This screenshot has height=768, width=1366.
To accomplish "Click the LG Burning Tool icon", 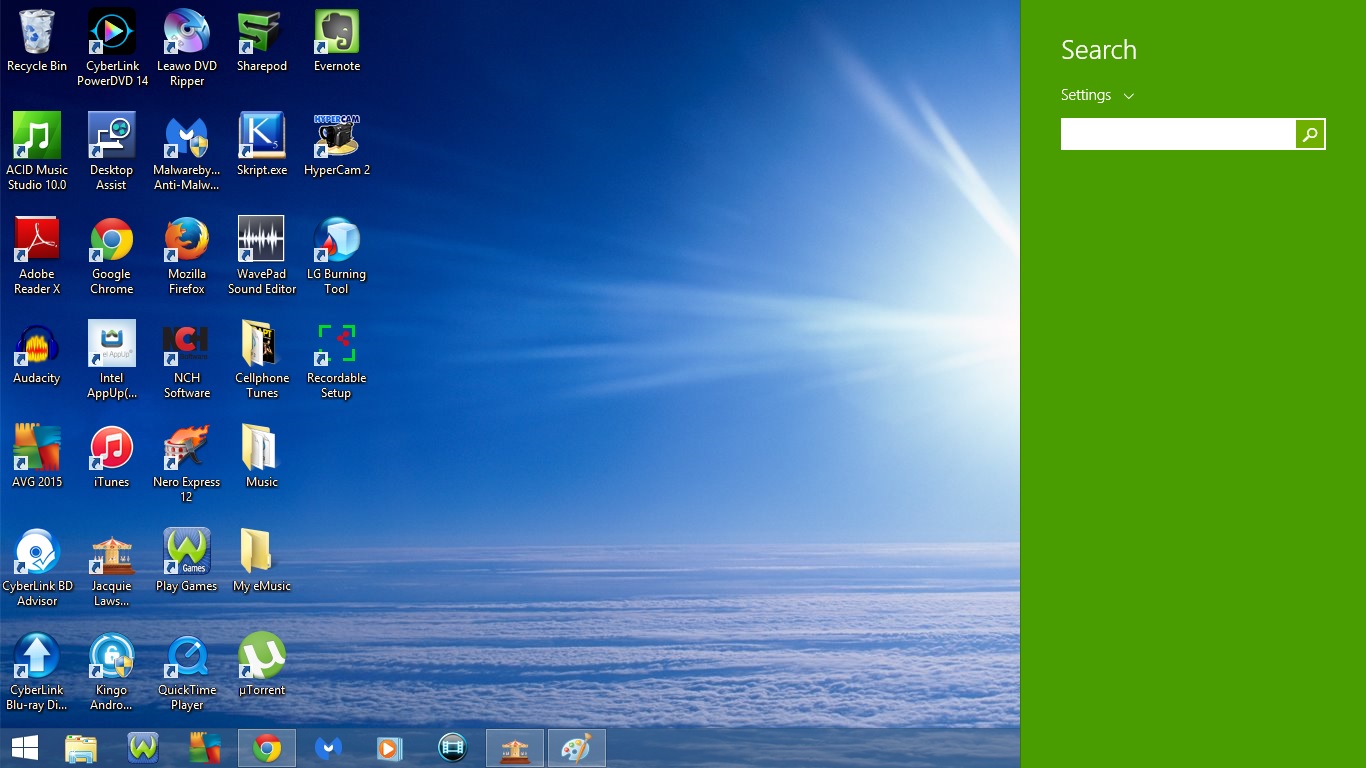I will (337, 256).
